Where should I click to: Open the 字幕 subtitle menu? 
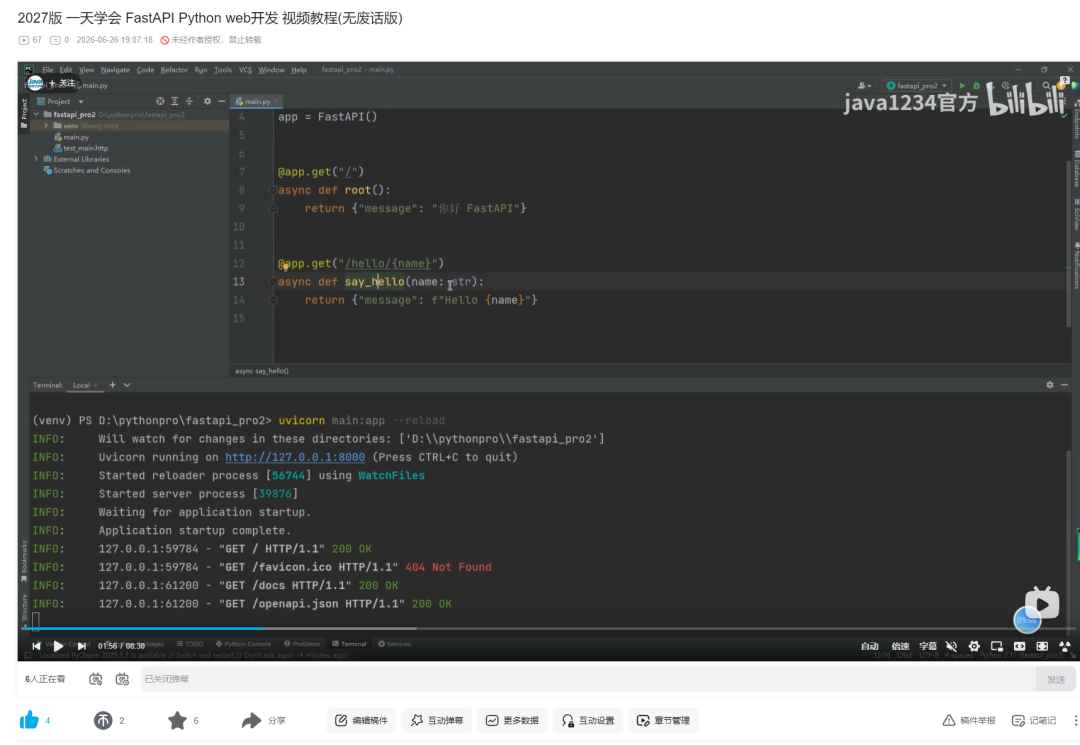928,646
